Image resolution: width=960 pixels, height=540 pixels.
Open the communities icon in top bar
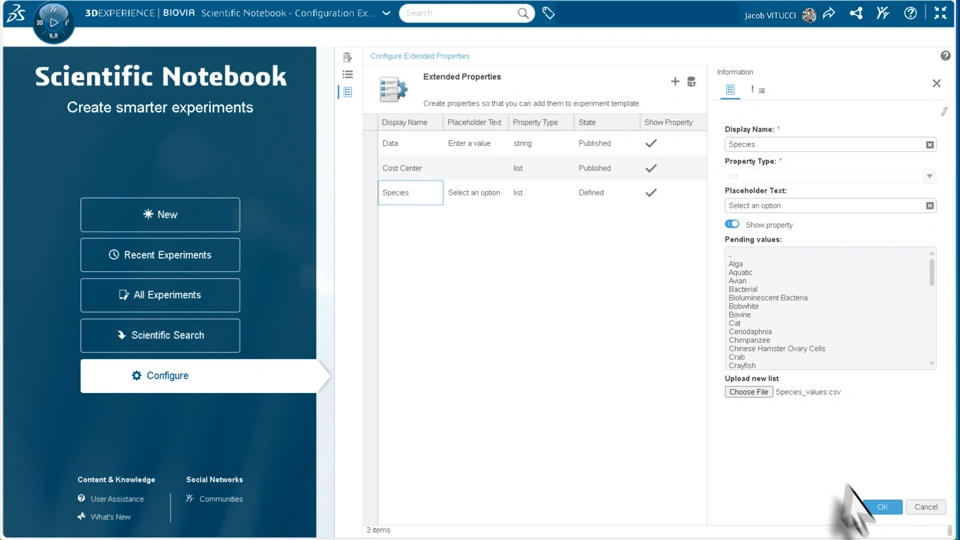tap(882, 13)
